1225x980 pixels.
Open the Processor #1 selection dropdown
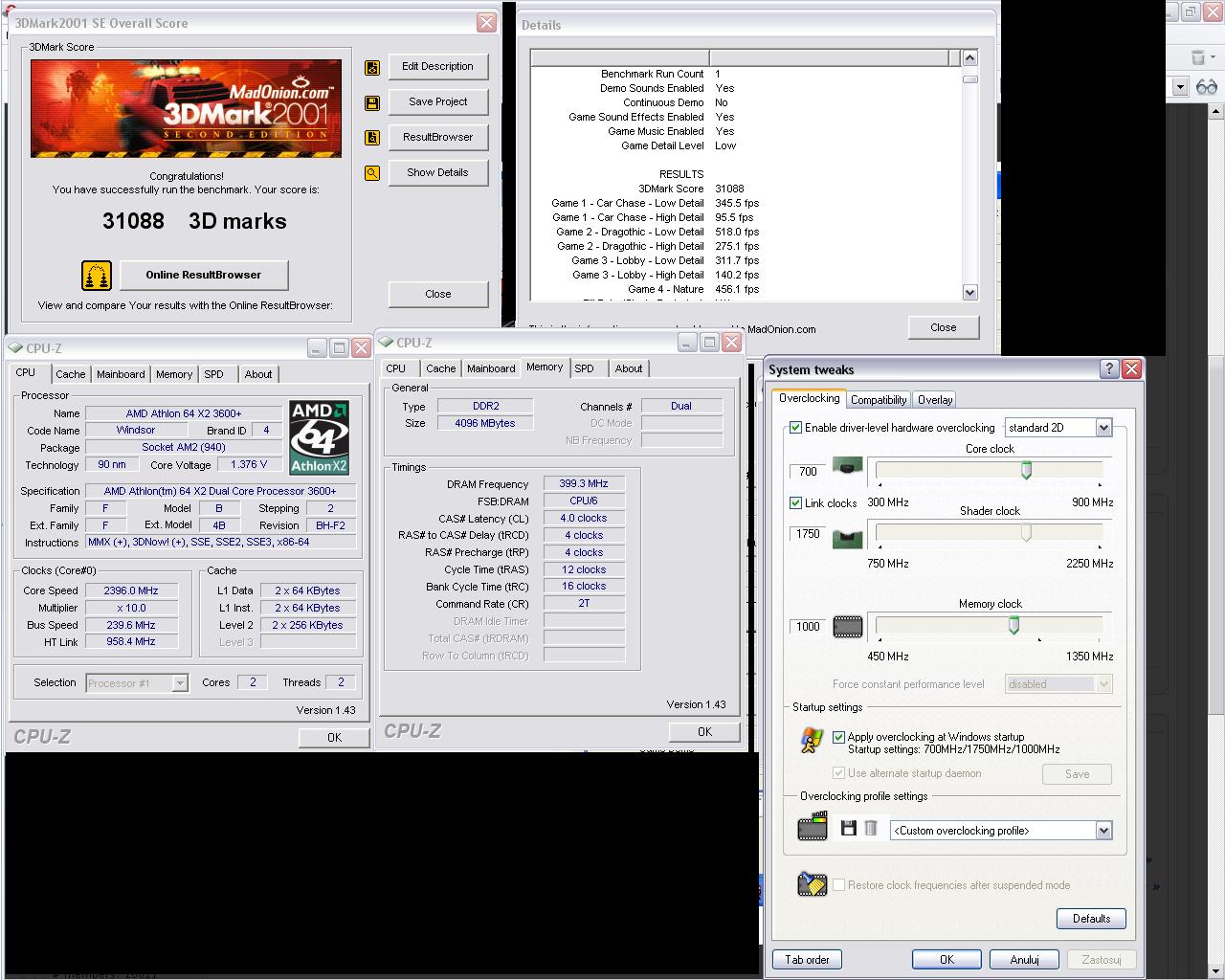pos(180,683)
